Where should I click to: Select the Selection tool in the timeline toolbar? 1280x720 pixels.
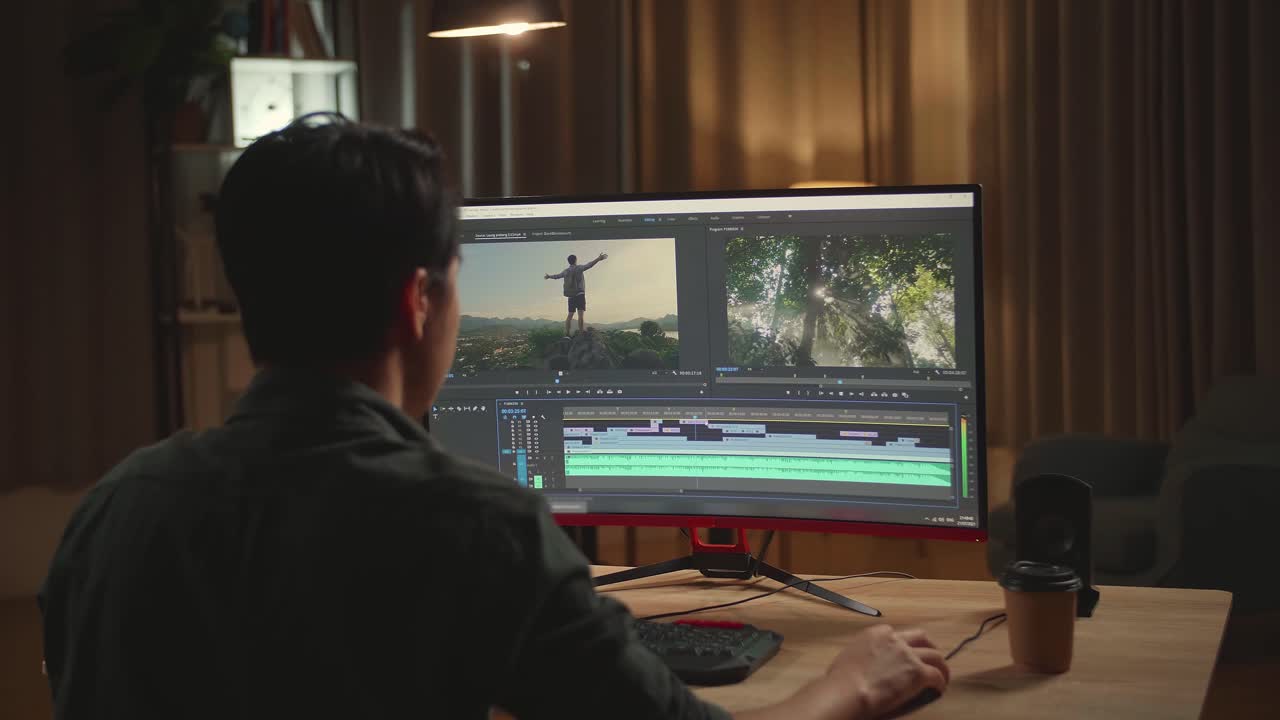[435, 409]
